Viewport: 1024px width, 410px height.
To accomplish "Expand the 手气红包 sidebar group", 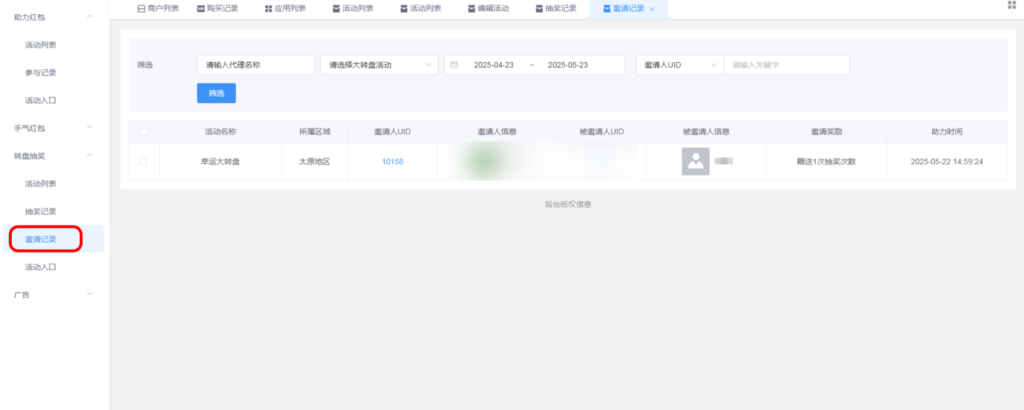I will 89,127.
